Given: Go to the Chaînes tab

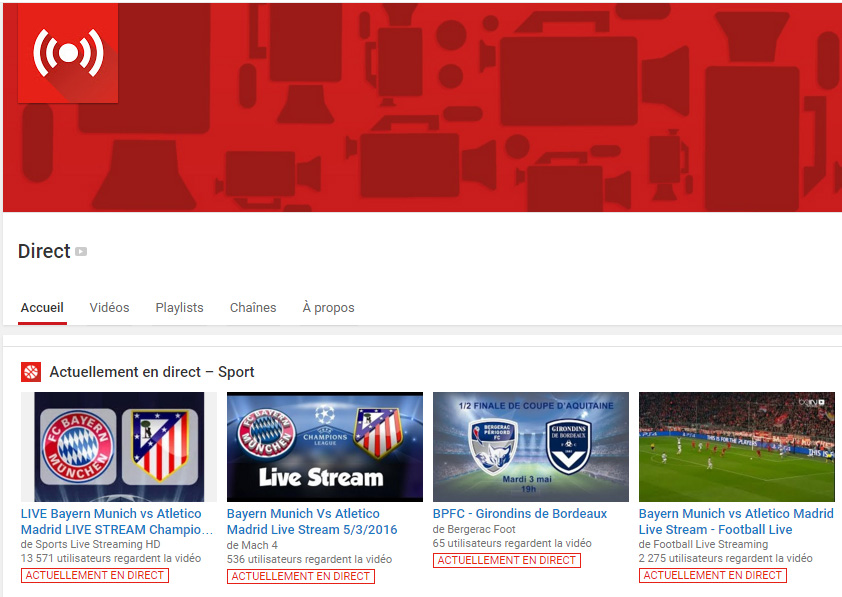Looking at the screenshot, I should point(253,308).
